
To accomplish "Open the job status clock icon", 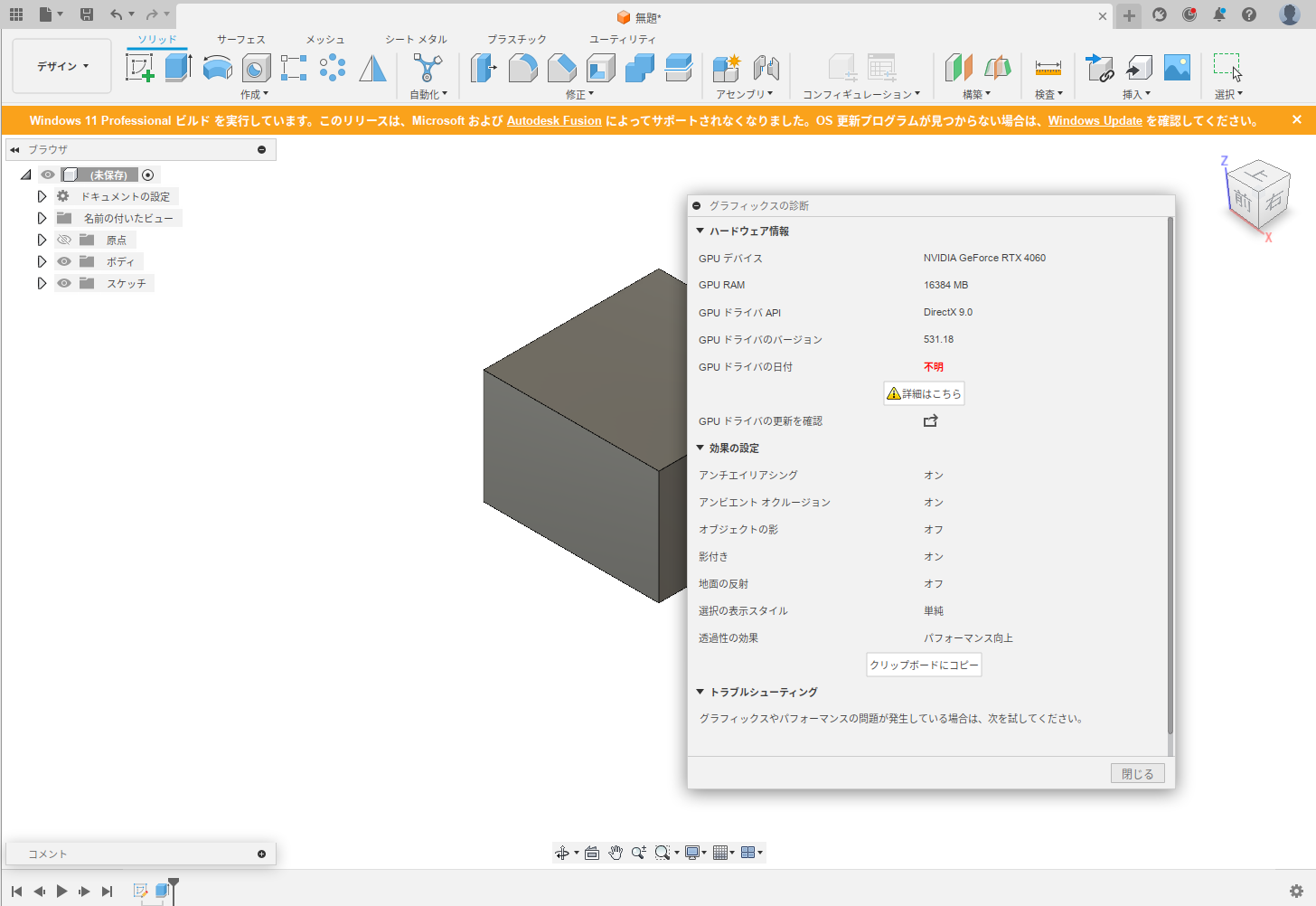I will [x=1189, y=14].
